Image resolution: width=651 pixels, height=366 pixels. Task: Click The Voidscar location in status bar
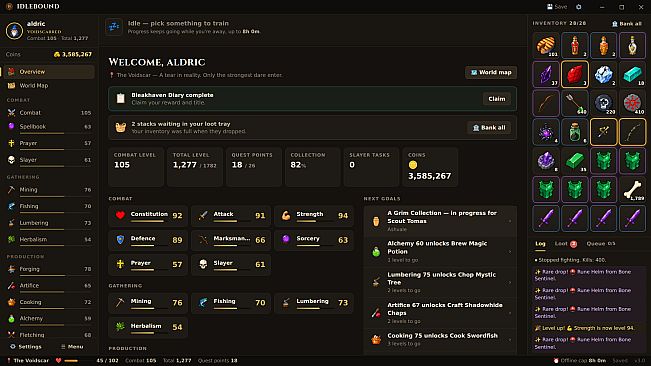click(27, 361)
